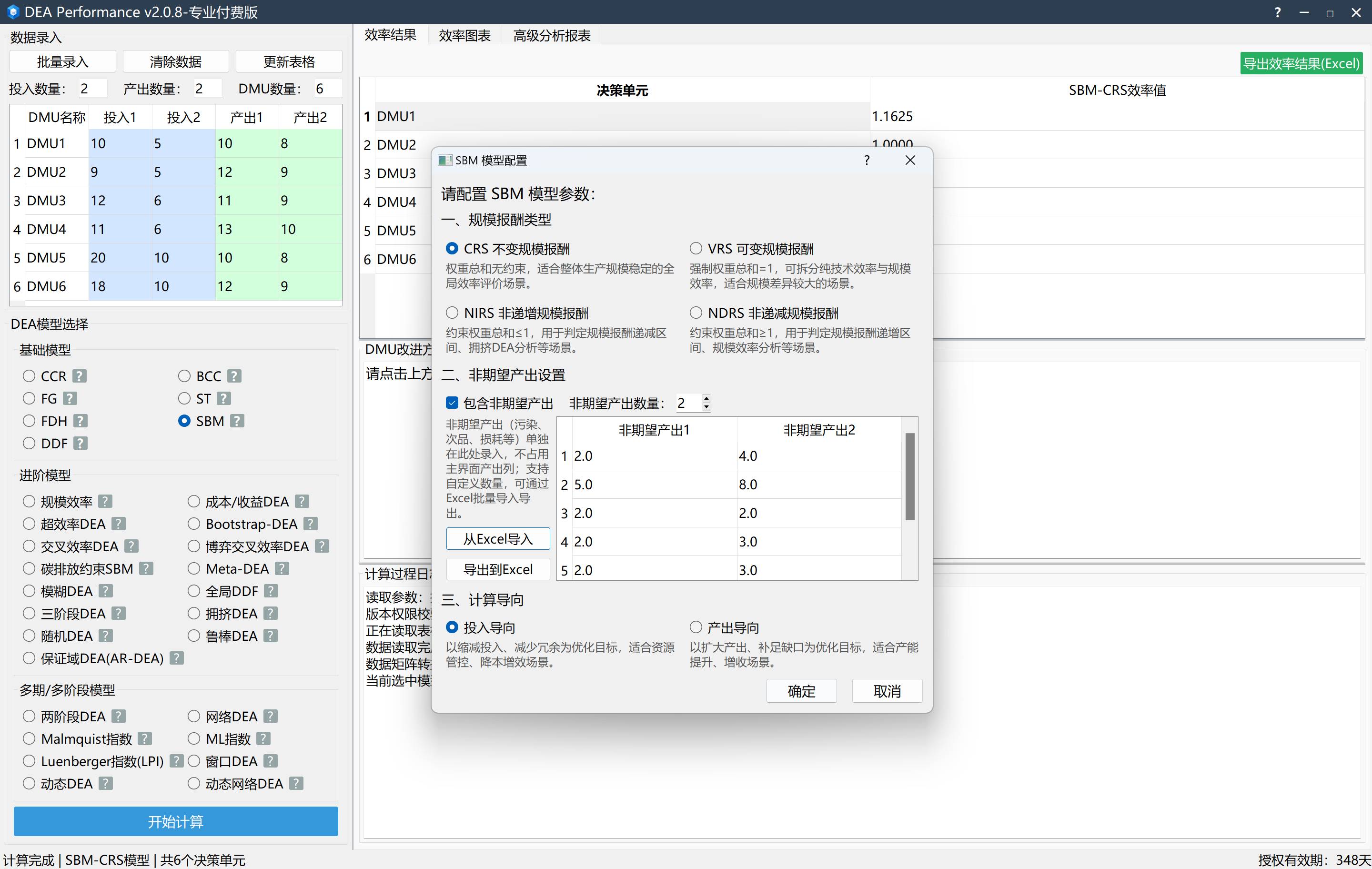Viewport: 1372px width, 869px height.
Task: Open the 高级分析报表 tab
Action: tap(552, 35)
